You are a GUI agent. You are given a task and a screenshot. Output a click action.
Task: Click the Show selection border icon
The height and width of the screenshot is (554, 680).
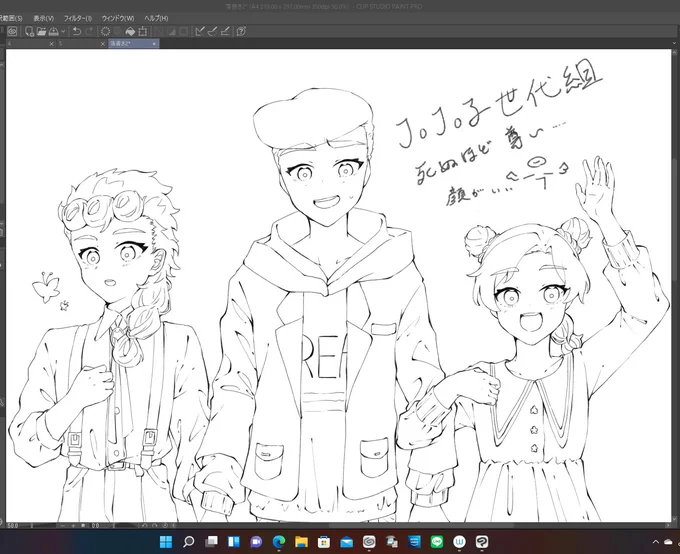coord(184,31)
